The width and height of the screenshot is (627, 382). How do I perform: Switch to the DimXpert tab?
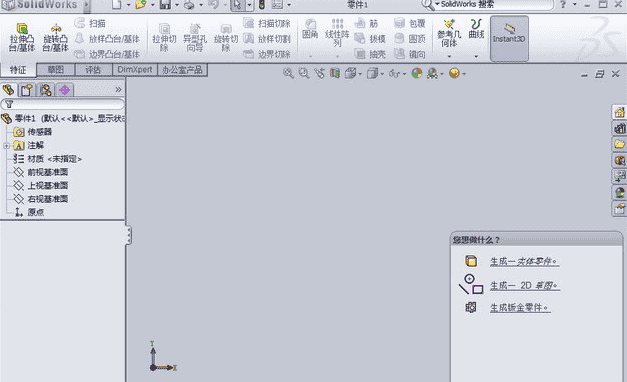coord(135,70)
